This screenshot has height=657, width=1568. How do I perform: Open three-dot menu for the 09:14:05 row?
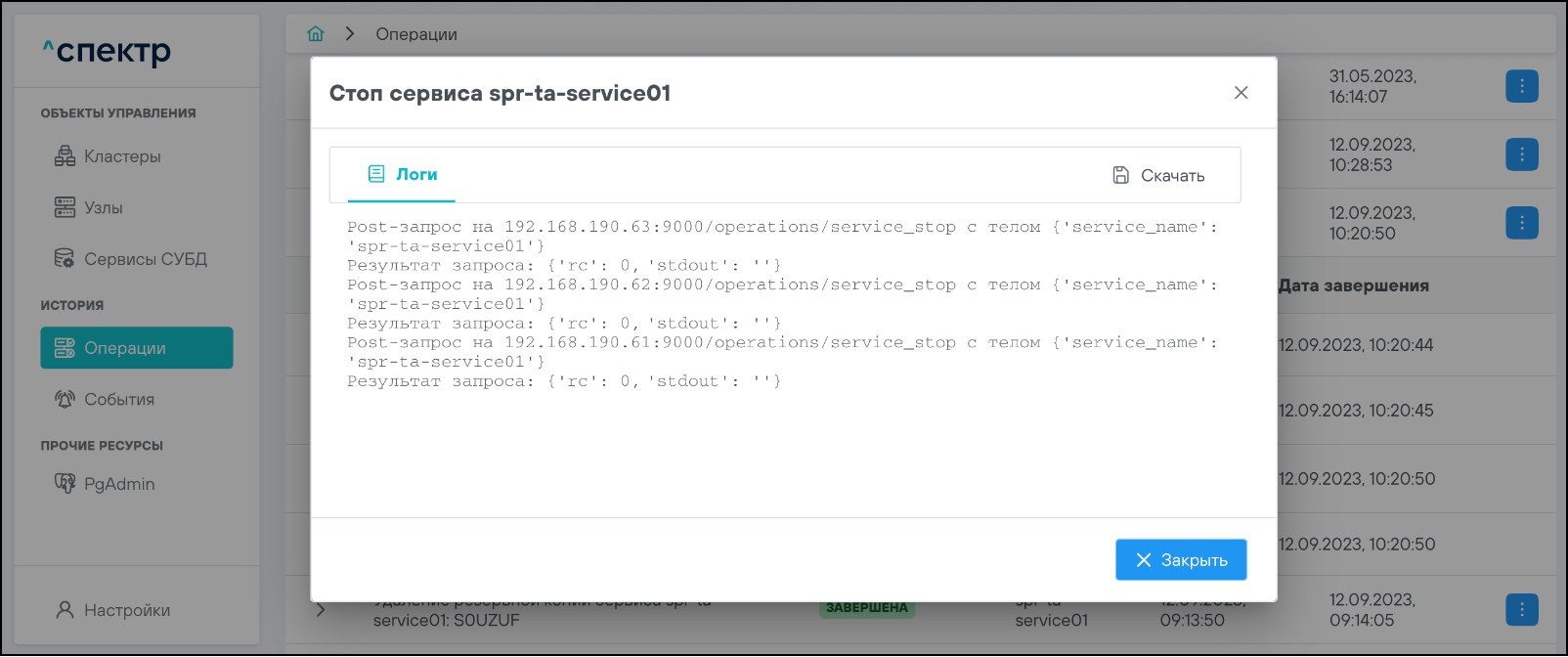(1521, 610)
